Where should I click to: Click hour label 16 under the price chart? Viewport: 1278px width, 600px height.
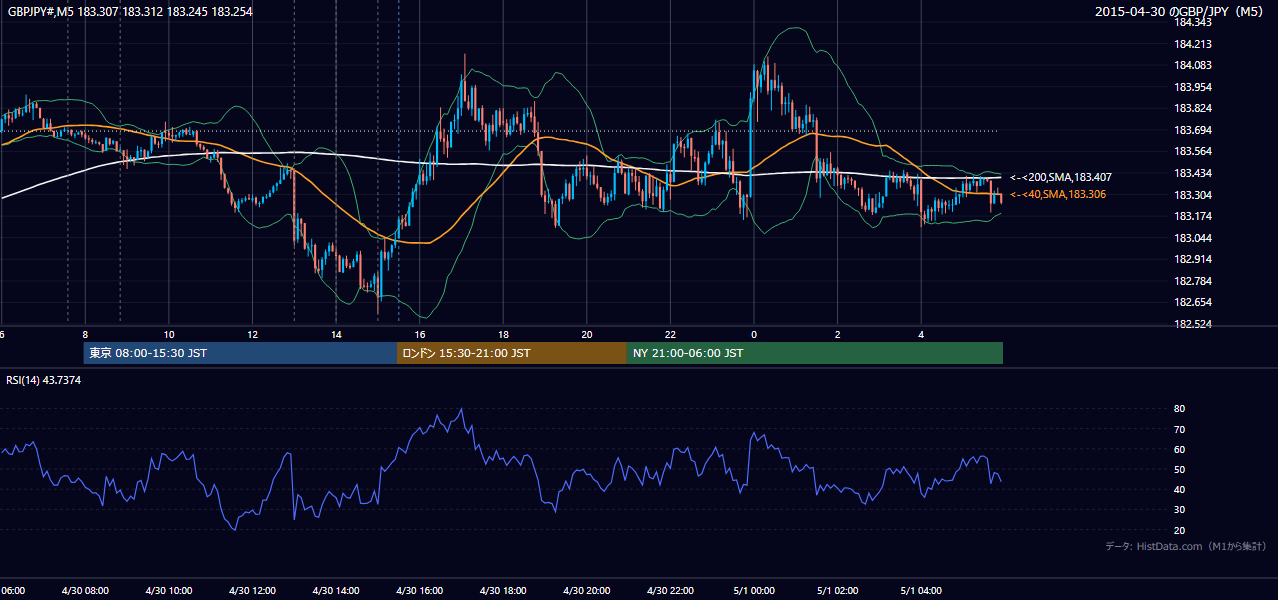click(x=420, y=334)
